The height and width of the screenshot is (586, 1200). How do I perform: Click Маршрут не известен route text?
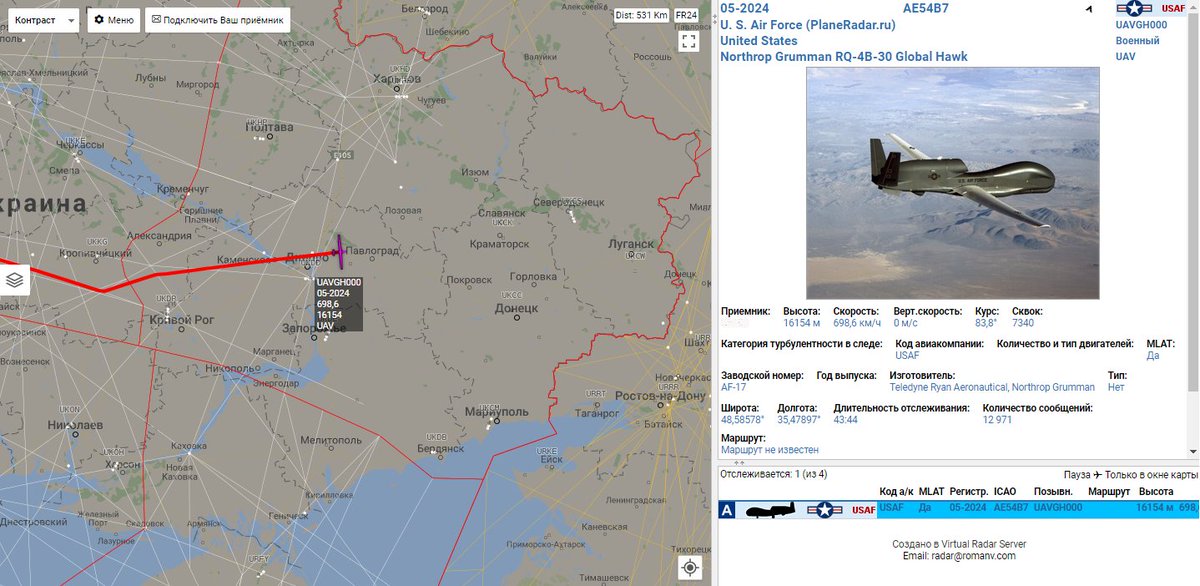click(769, 450)
